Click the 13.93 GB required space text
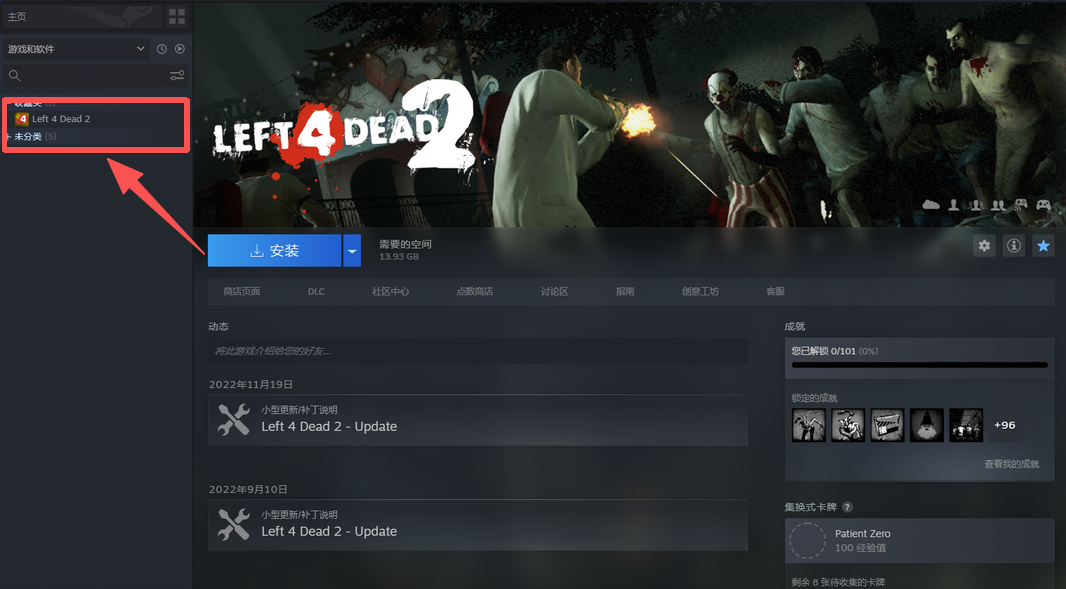This screenshot has width=1066, height=589. pos(399,256)
